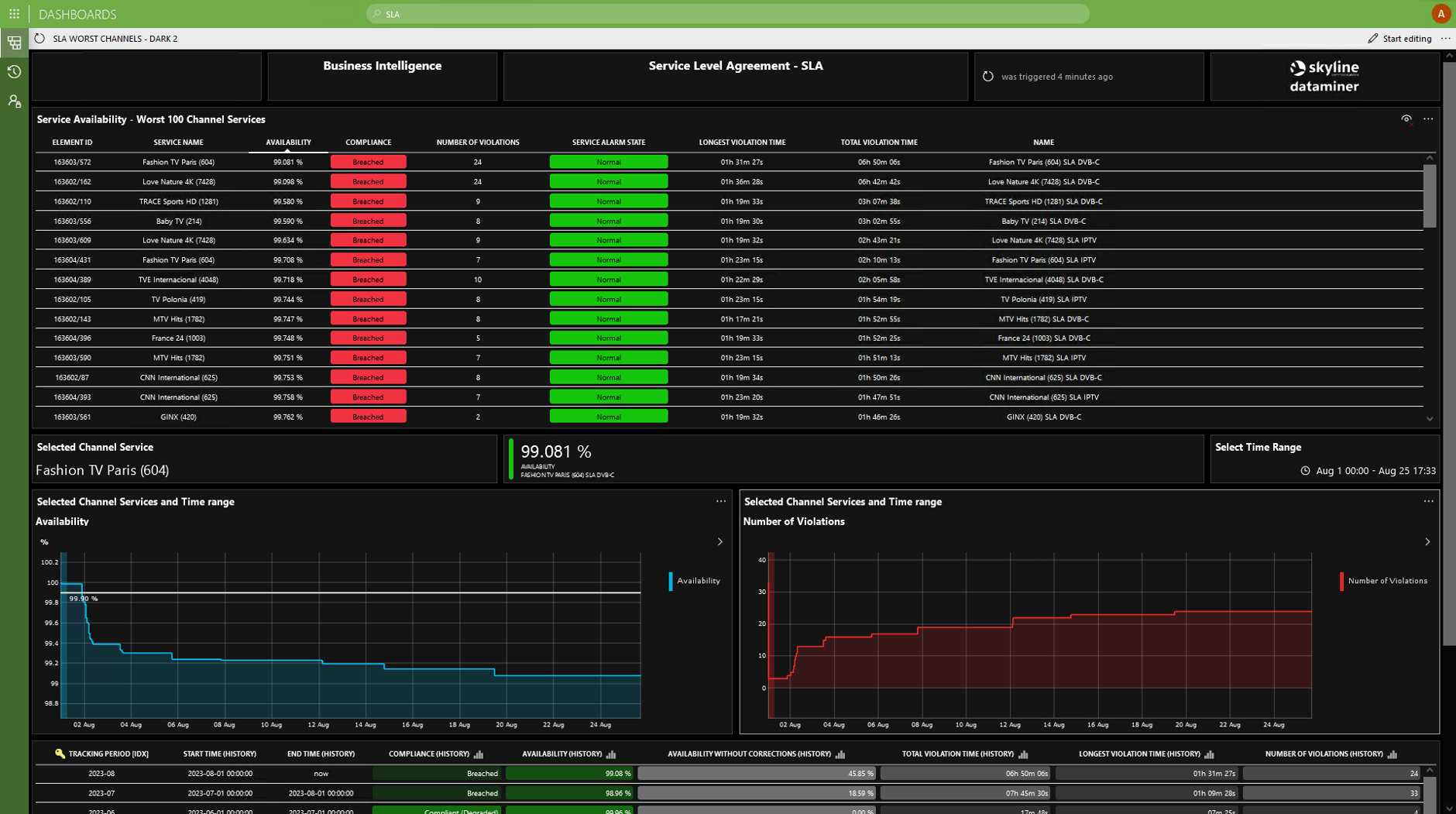Toggle Availability legend series

(695, 581)
